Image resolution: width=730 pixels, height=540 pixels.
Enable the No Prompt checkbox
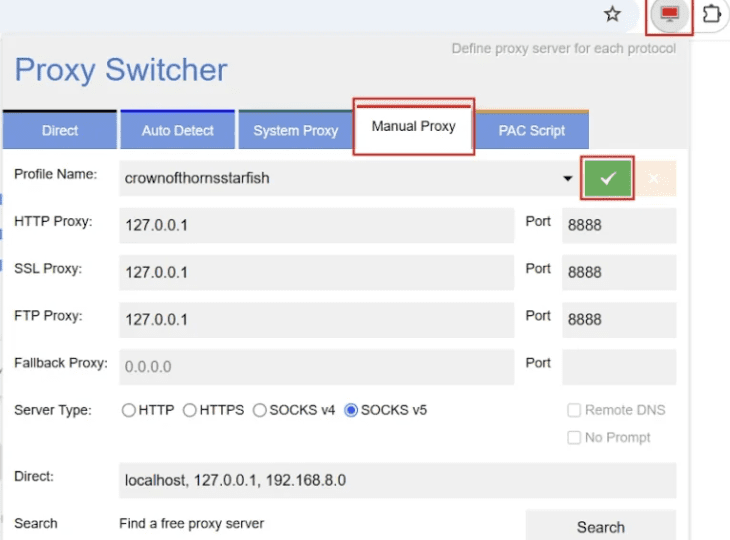(574, 438)
